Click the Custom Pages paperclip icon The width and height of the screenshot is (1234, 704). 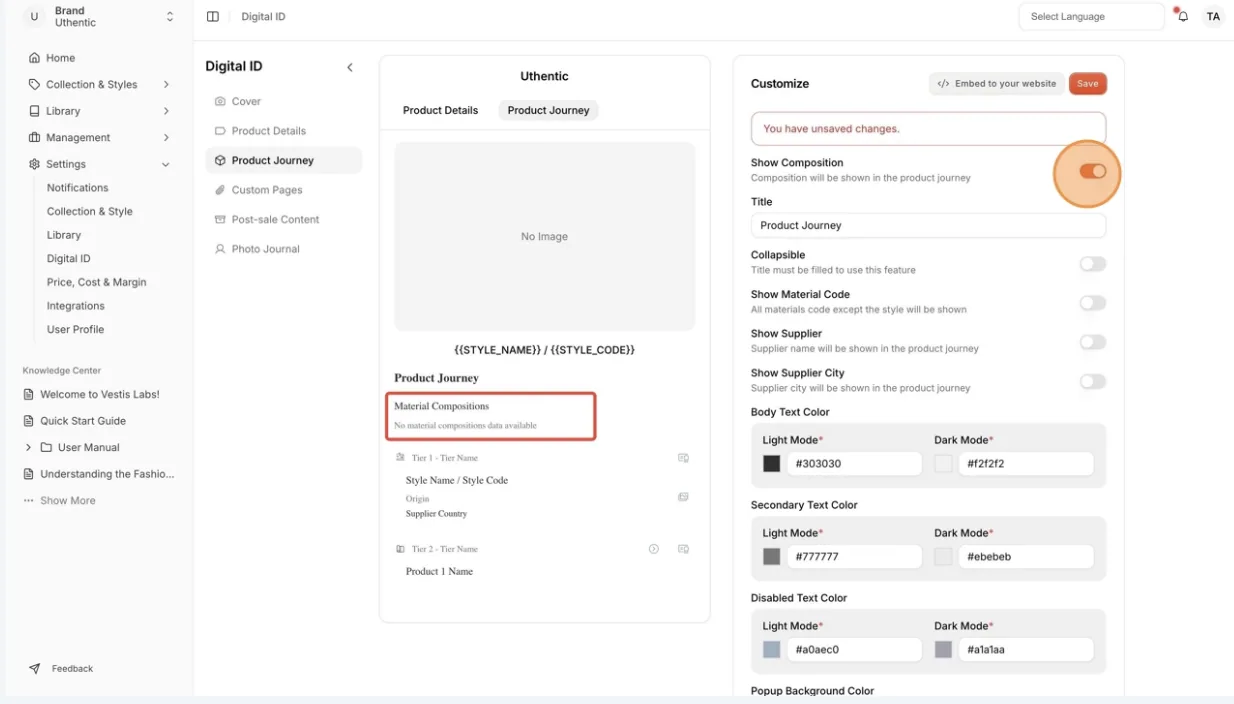220,190
